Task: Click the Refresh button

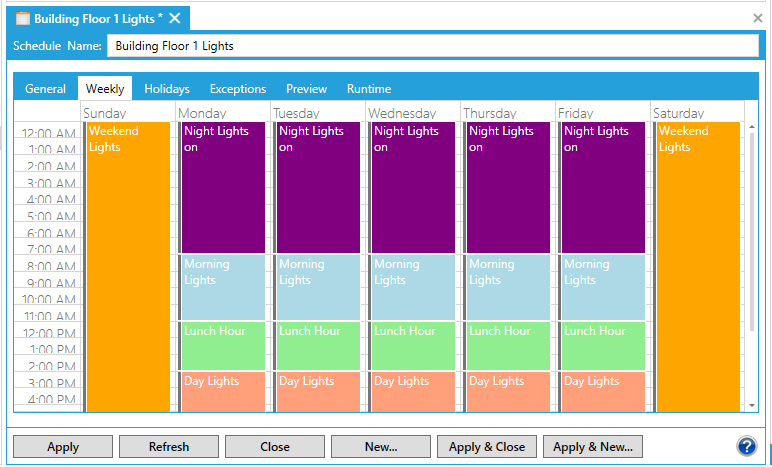Action: pos(169,447)
